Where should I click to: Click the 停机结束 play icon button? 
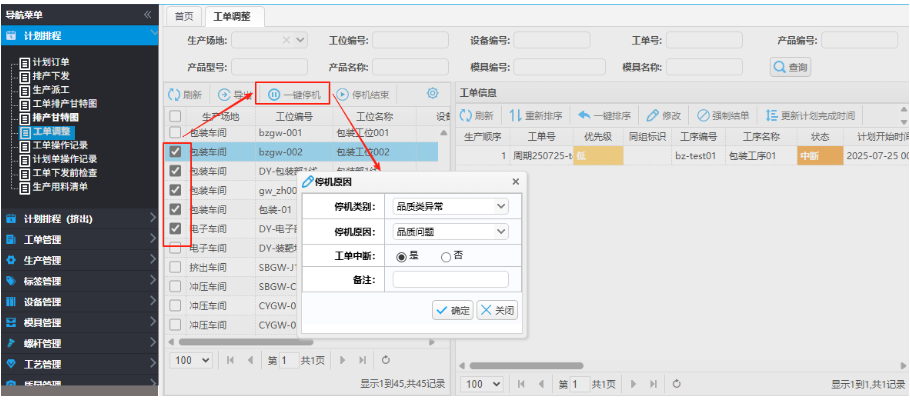tap(364, 94)
